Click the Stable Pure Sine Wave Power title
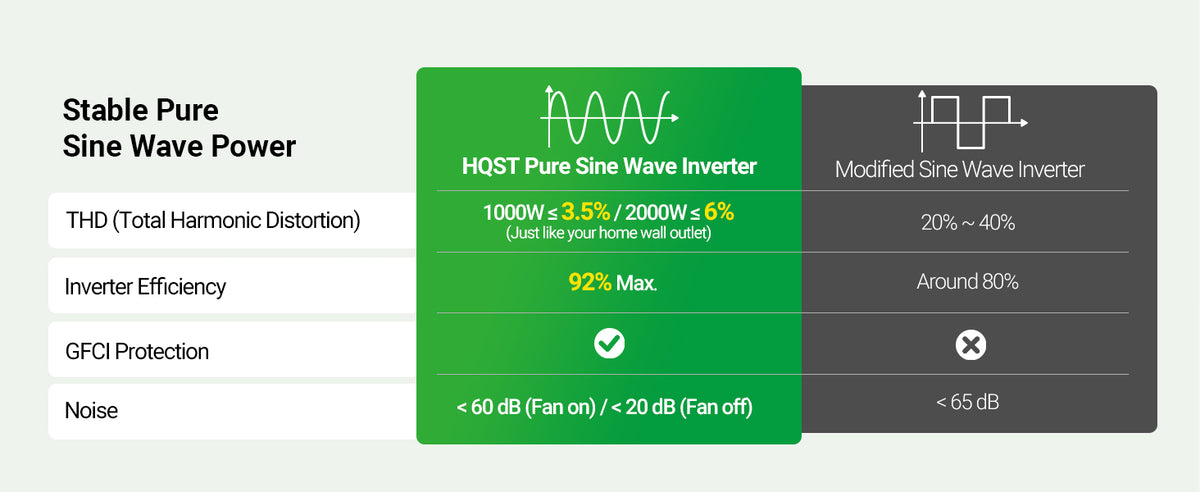Screen dimensions: 1200x492 179,128
